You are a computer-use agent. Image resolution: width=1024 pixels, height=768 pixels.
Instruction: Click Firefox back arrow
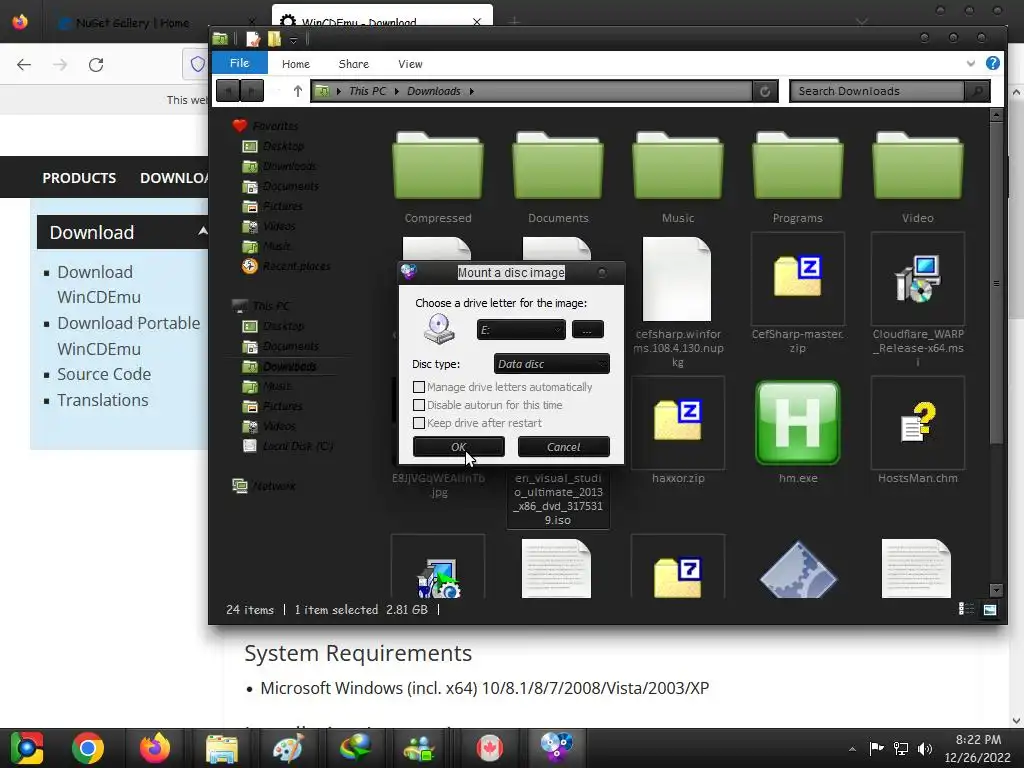pos(24,65)
